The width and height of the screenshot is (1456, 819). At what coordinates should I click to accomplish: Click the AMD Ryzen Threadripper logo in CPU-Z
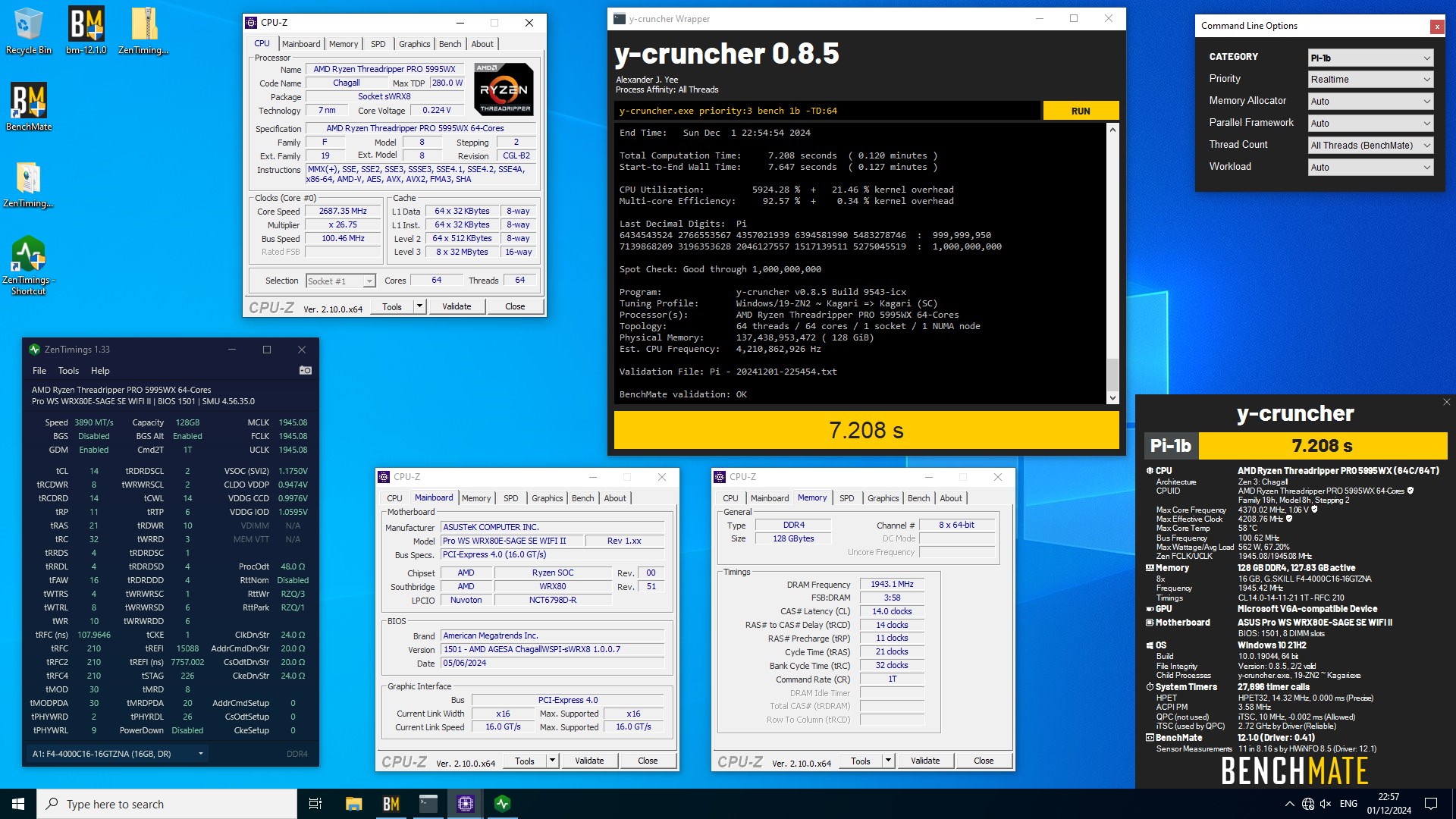(x=504, y=89)
